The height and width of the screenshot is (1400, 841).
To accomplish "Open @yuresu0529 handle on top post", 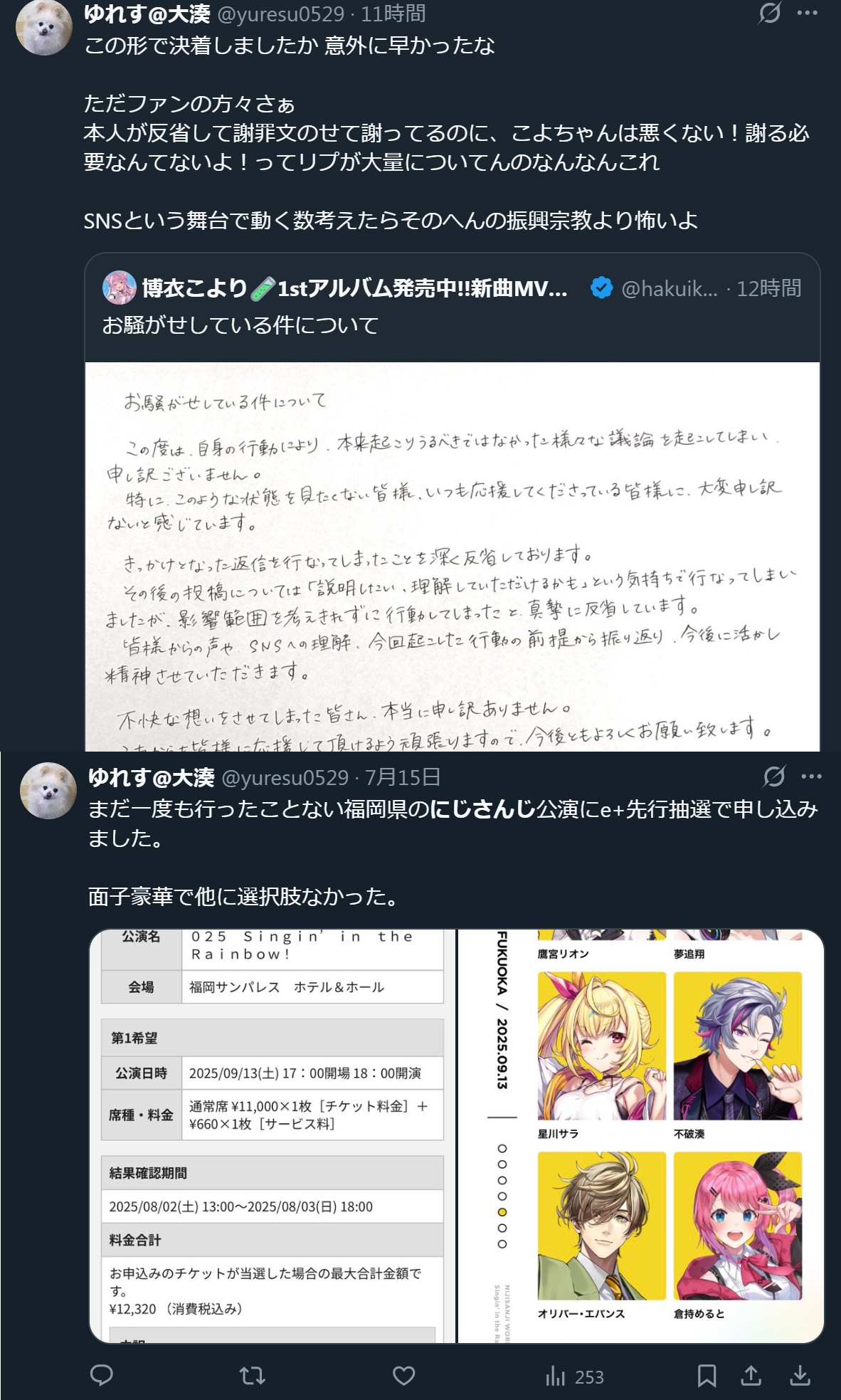I will [x=280, y=13].
